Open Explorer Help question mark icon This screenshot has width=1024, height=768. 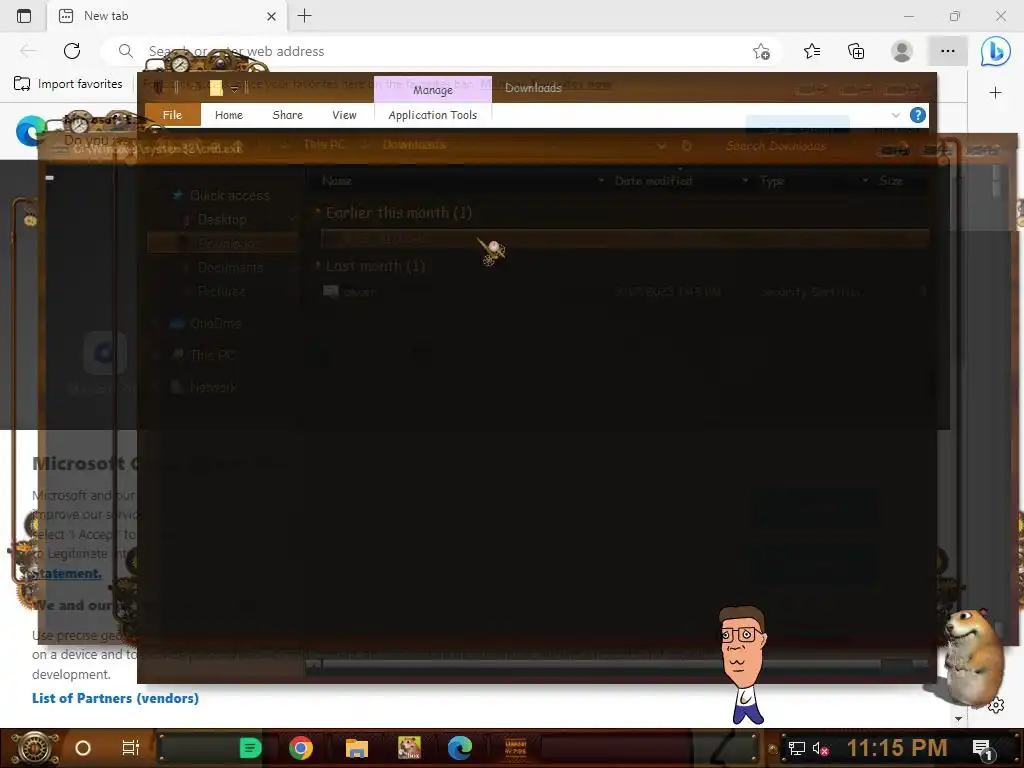coord(918,115)
